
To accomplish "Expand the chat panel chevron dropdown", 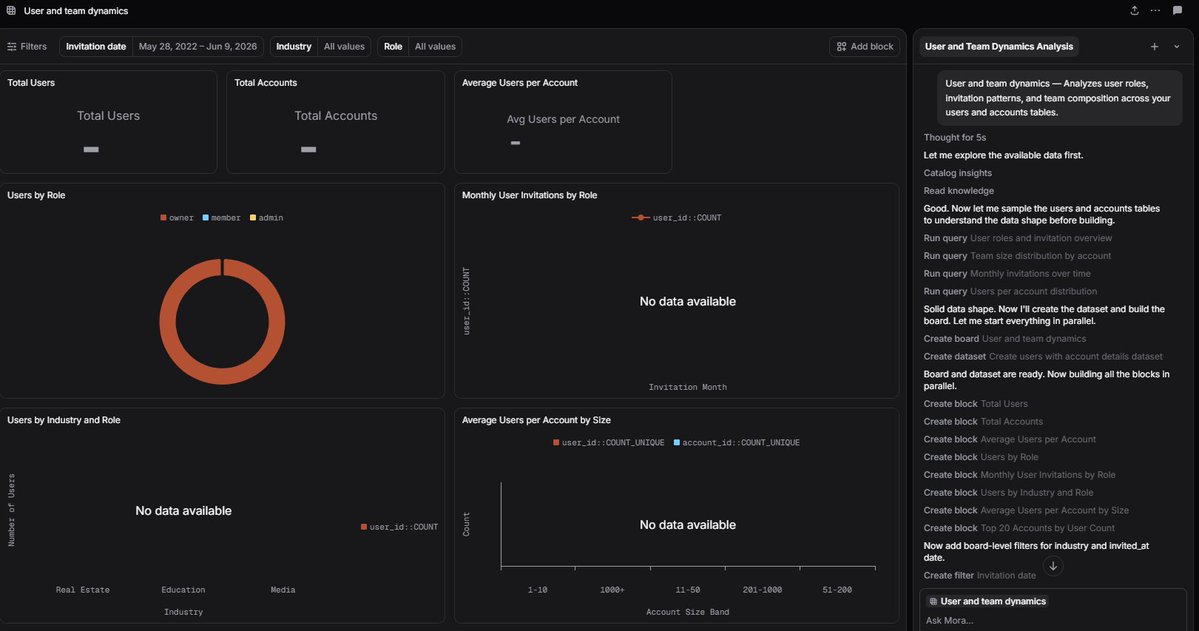I will (1176, 47).
